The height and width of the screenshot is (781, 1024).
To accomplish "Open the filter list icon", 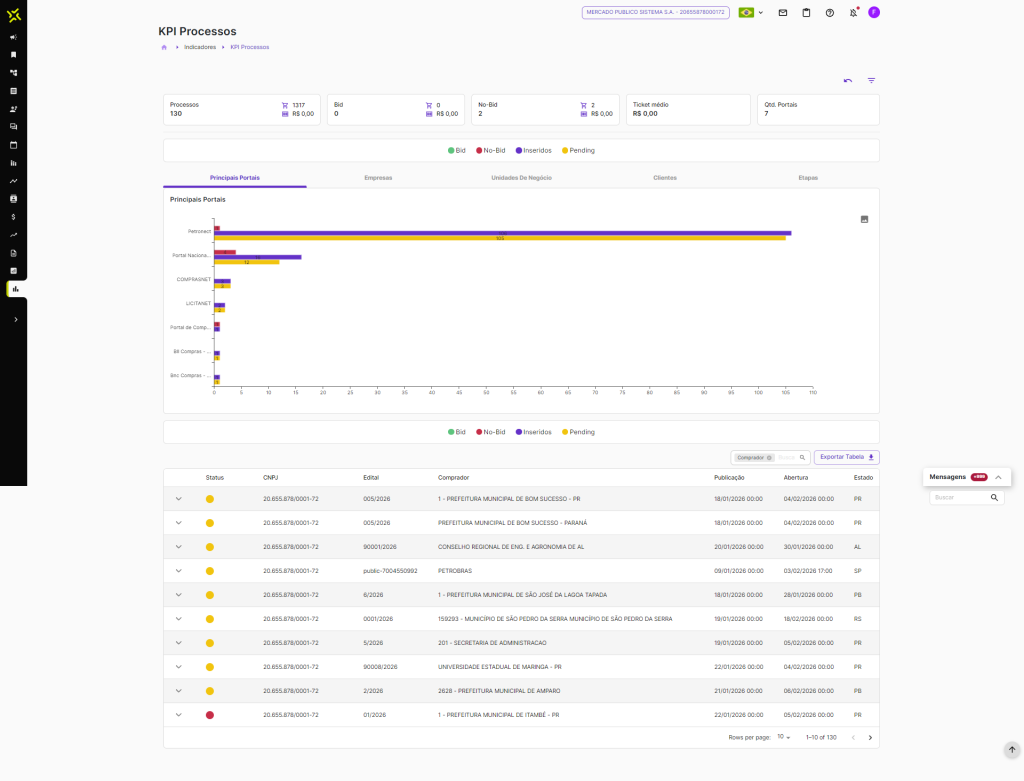I will [x=871, y=80].
